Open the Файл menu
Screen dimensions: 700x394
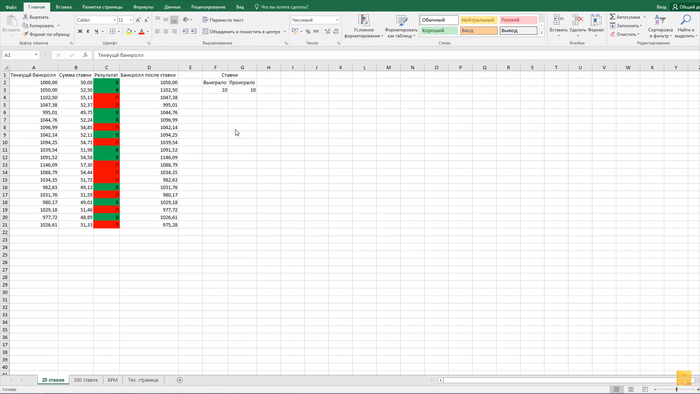point(11,7)
